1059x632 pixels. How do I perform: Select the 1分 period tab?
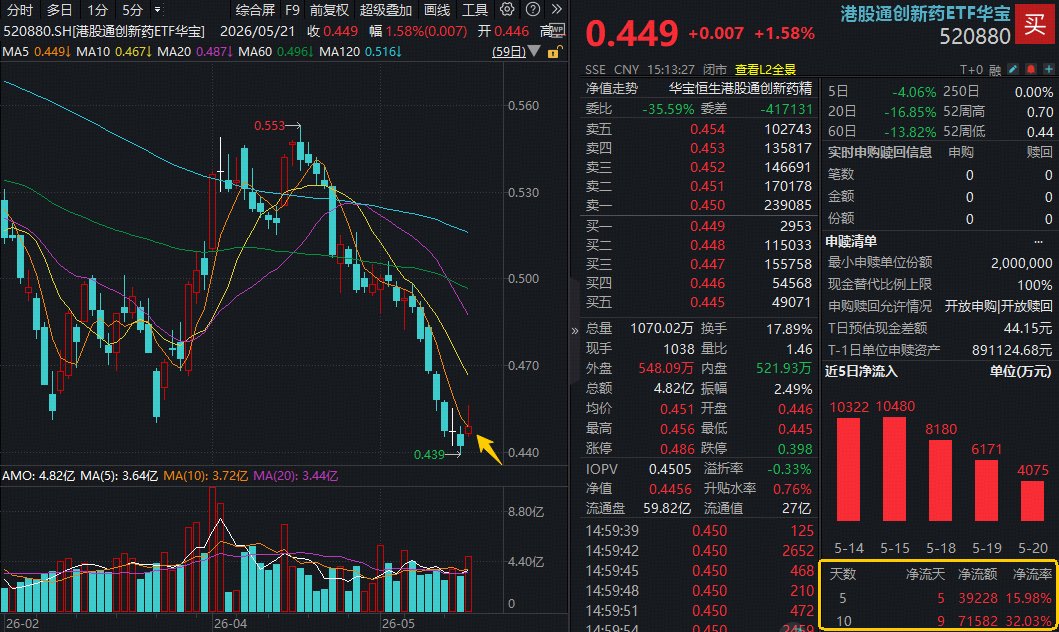tap(97, 10)
